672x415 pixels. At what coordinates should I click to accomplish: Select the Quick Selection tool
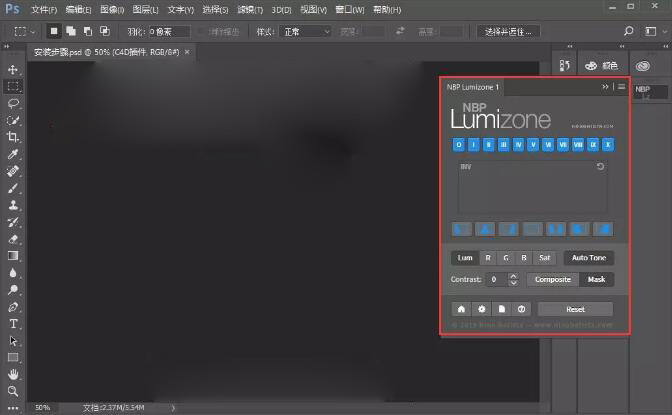point(13,120)
